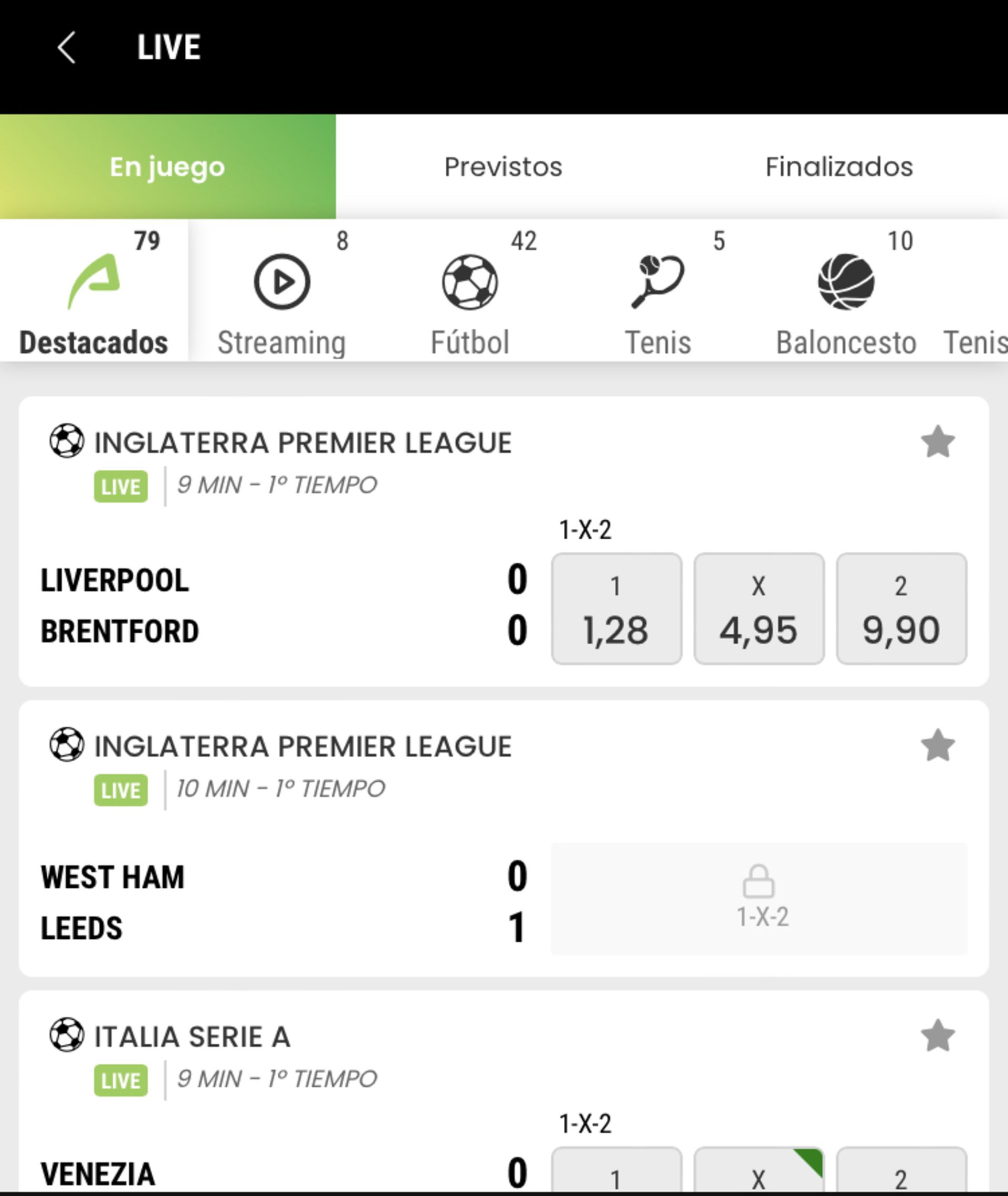Select the X draw for Venezia match
This screenshot has width=1008, height=1196.
[758, 1171]
